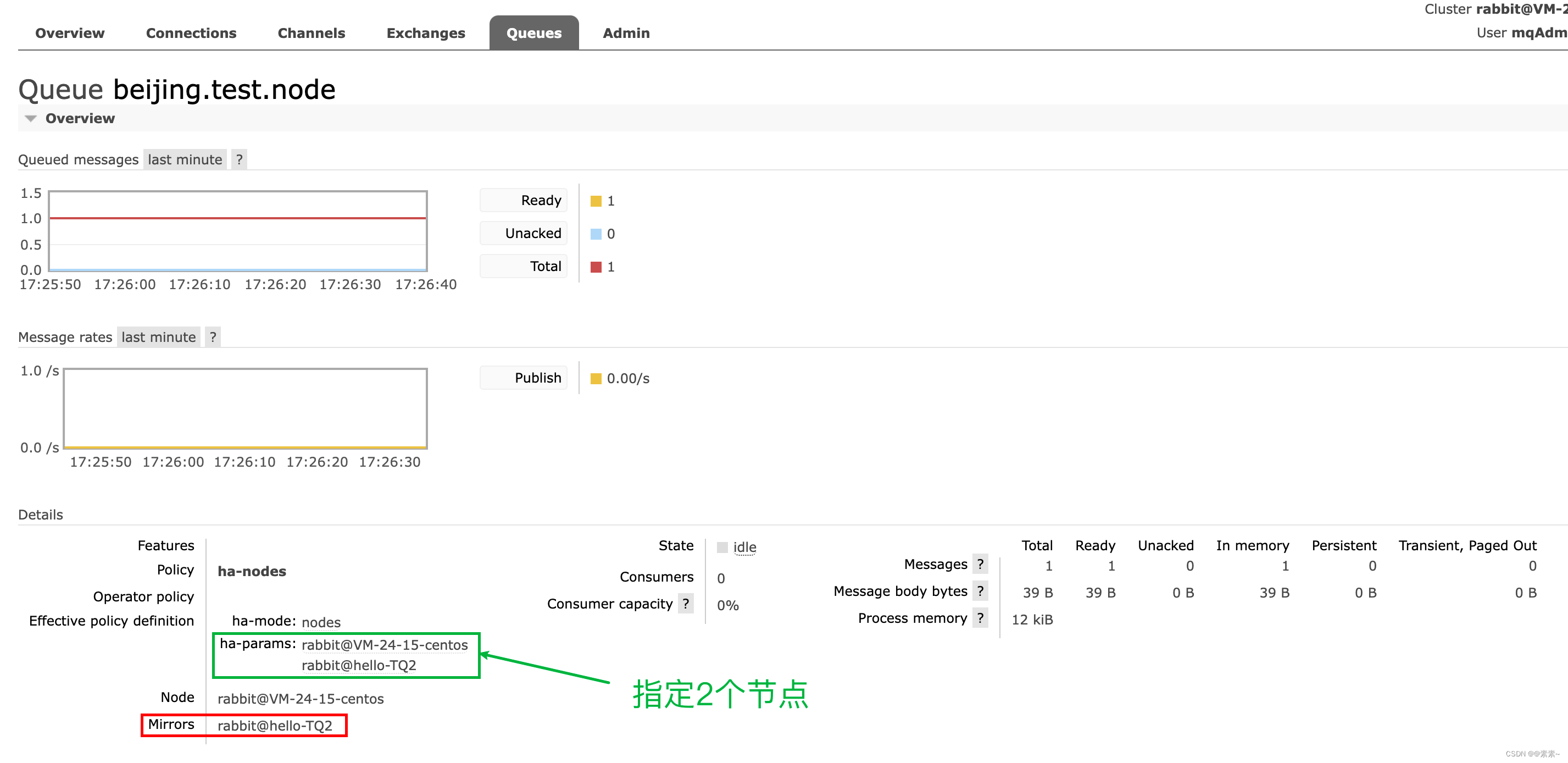Click help icon for Message body bytes
The width and height of the screenshot is (1568, 763).
coord(980,591)
